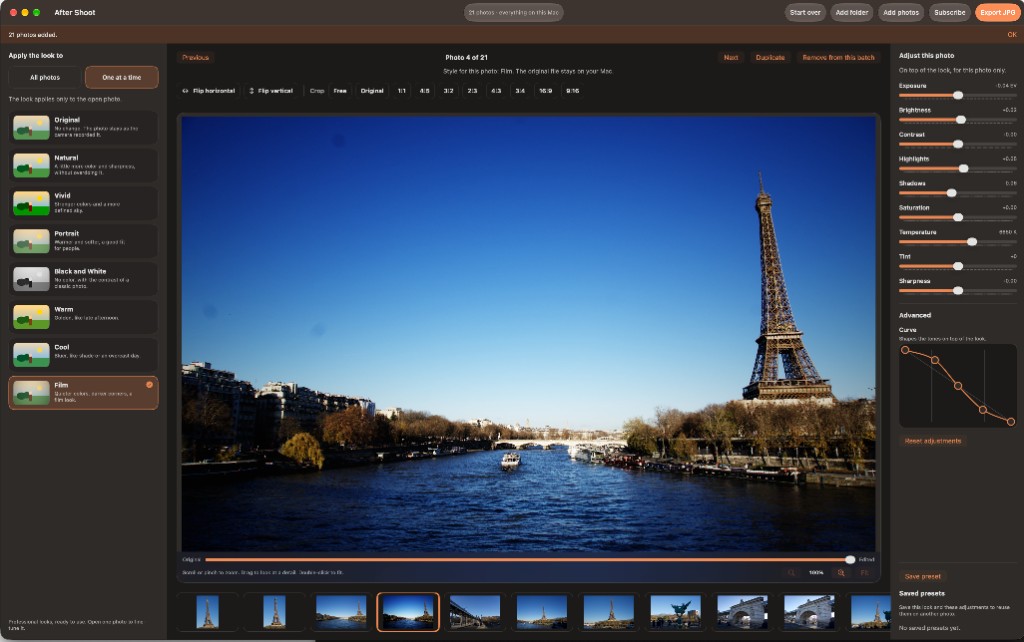Duplicate the current photo

click(770, 57)
